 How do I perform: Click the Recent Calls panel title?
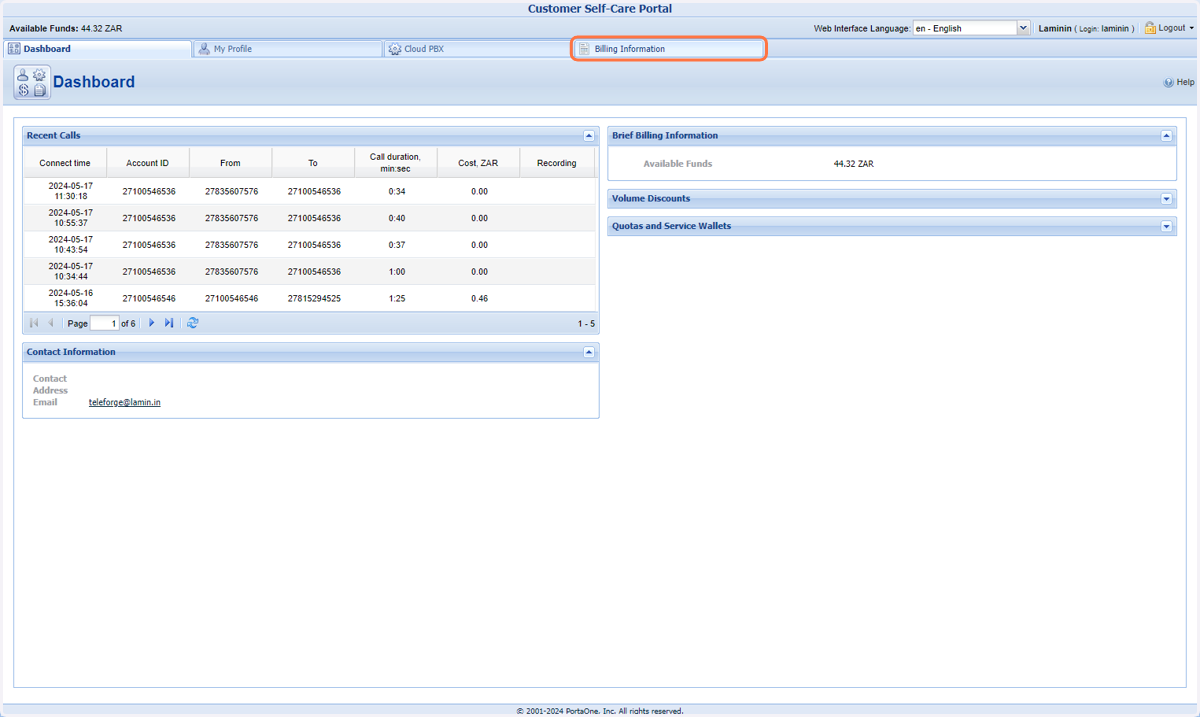pos(54,136)
